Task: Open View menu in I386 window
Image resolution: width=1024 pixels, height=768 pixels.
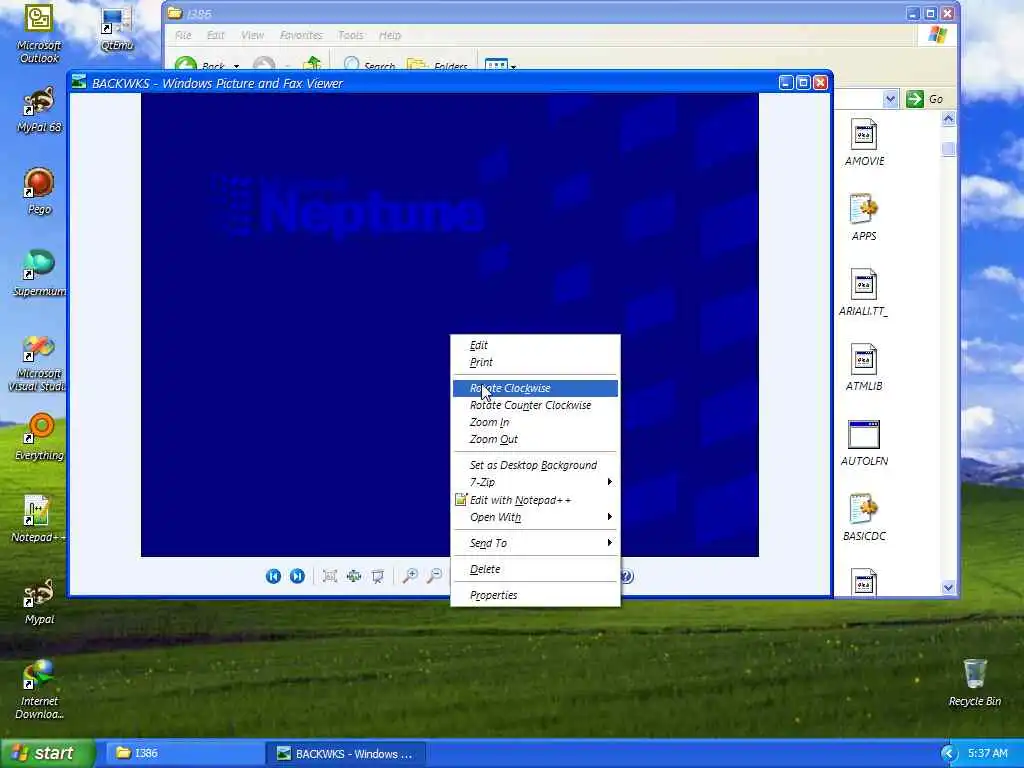Action: tap(252, 35)
